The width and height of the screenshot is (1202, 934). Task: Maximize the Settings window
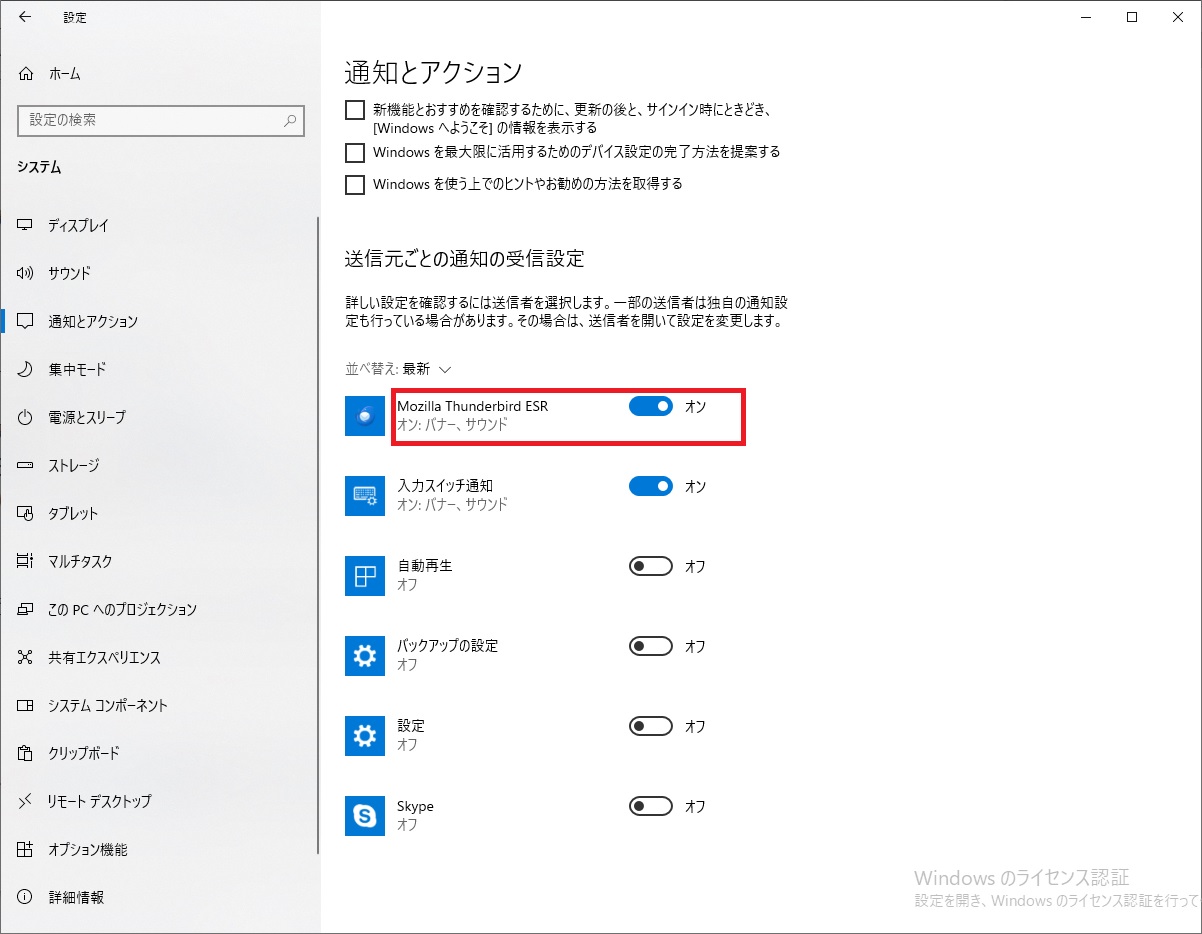[x=1132, y=17]
